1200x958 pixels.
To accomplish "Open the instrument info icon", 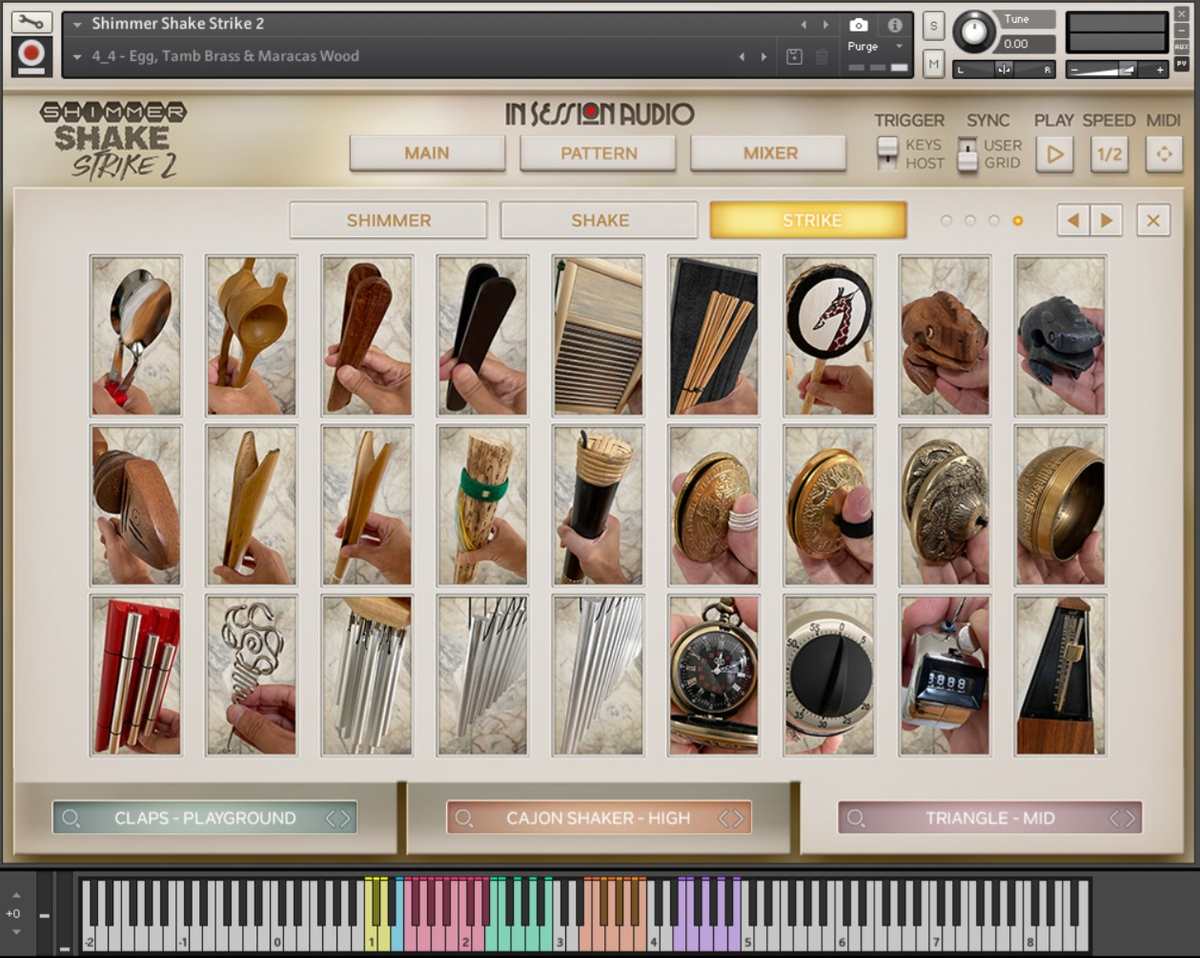I will click(894, 24).
